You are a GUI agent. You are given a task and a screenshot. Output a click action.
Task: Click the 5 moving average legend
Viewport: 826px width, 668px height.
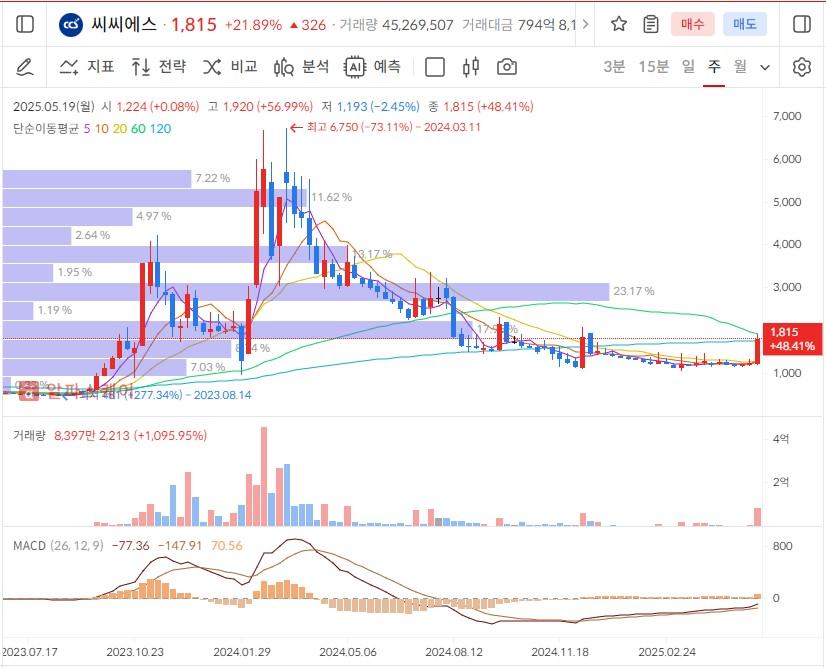coord(86,129)
